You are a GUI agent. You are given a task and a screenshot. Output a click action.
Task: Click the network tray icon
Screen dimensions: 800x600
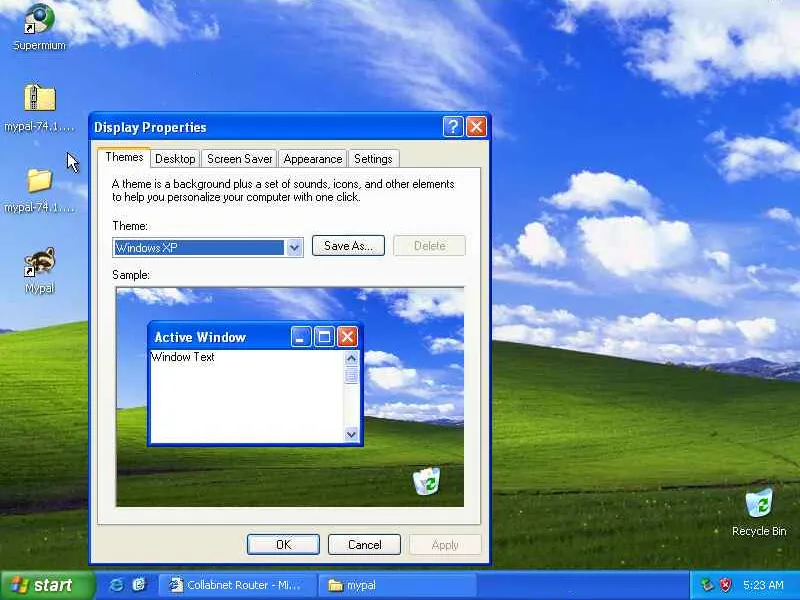(x=707, y=585)
